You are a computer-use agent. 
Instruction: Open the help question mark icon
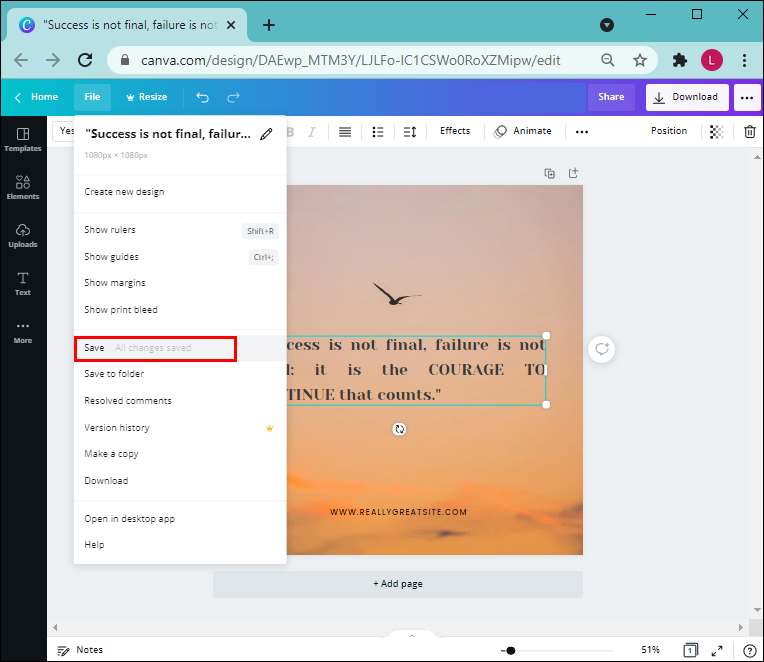tap(749, 650)
